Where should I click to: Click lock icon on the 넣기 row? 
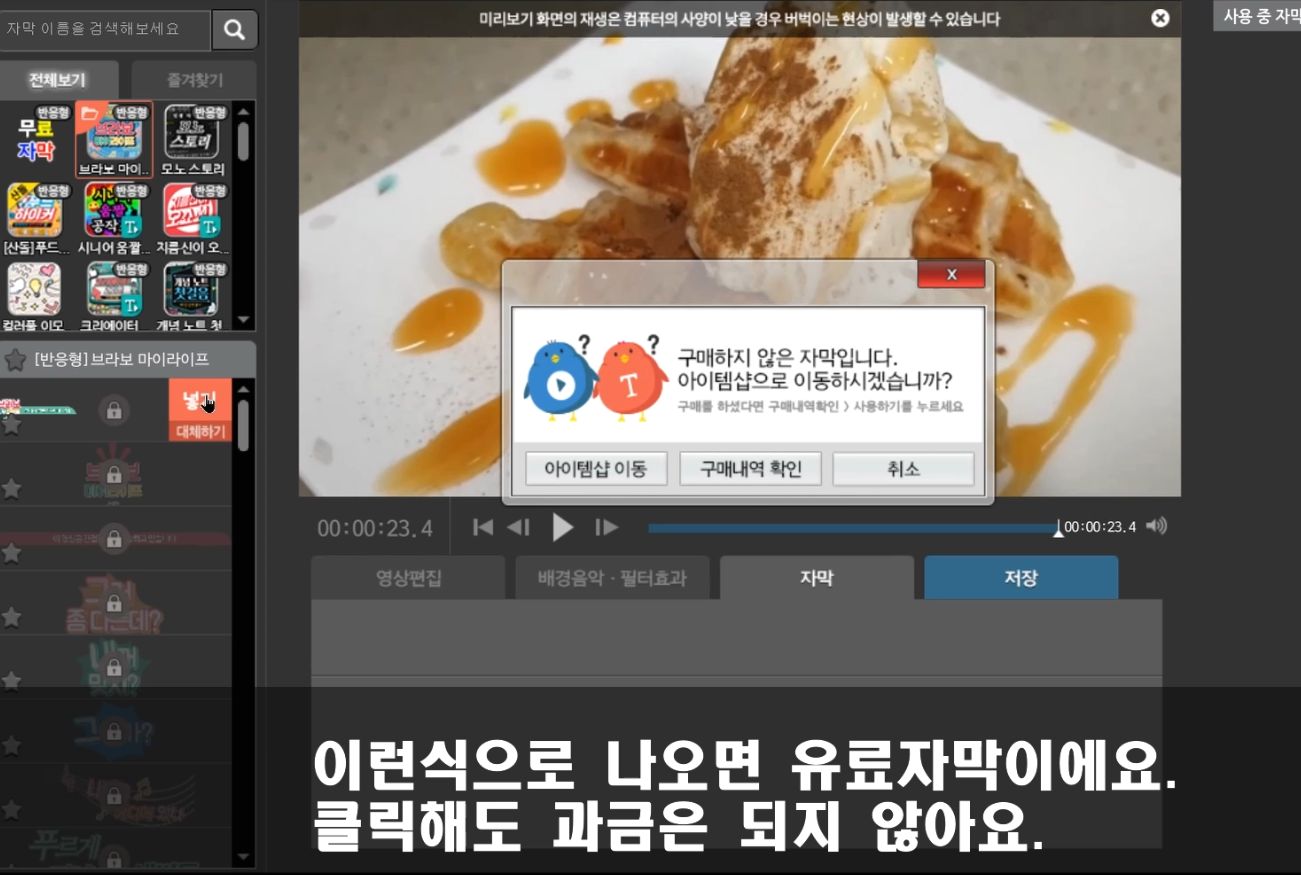[114, 410]
